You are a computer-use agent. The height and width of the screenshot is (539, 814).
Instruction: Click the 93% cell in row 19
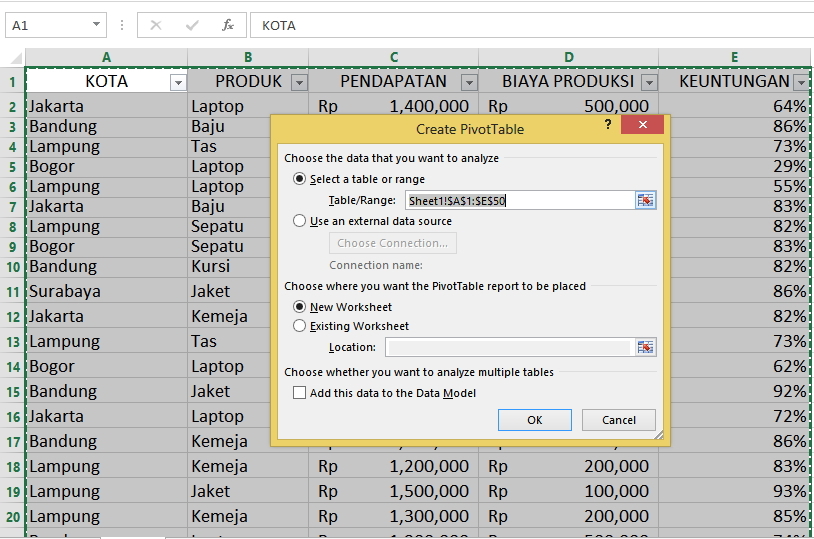coord(734,491)
